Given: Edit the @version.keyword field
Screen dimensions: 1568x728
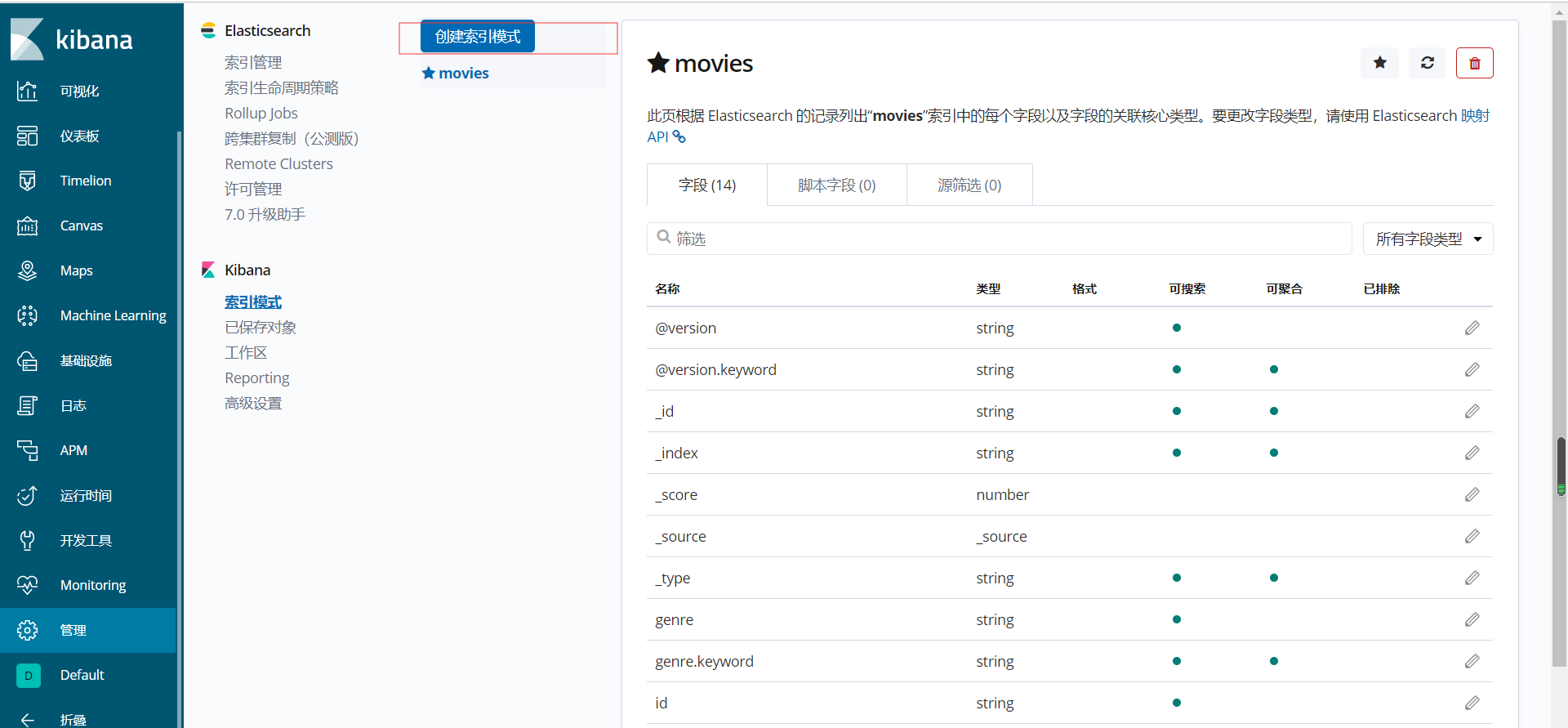Looking at the screenshot, I should click(1472, 369).
